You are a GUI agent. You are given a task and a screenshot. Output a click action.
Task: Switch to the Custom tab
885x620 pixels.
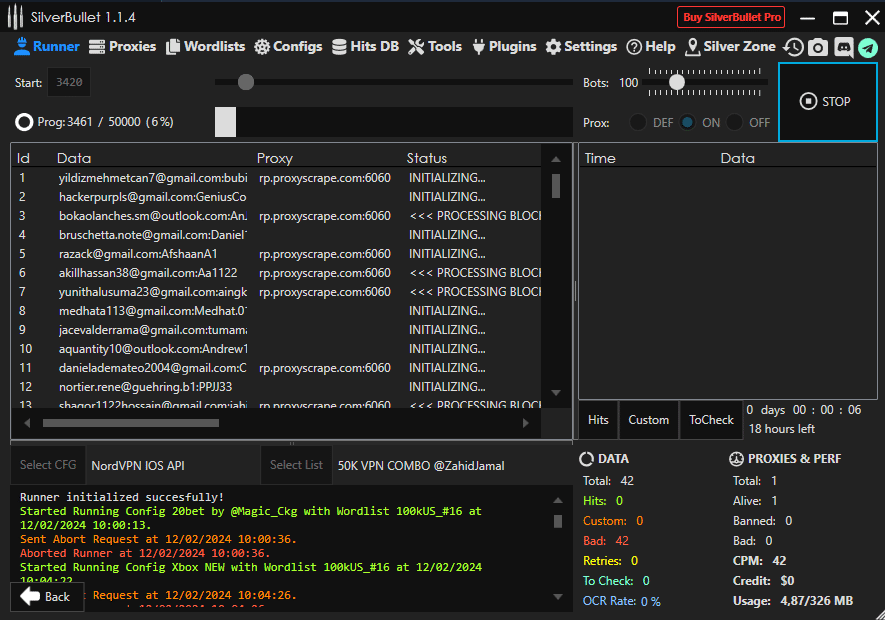tap(648, 420)
